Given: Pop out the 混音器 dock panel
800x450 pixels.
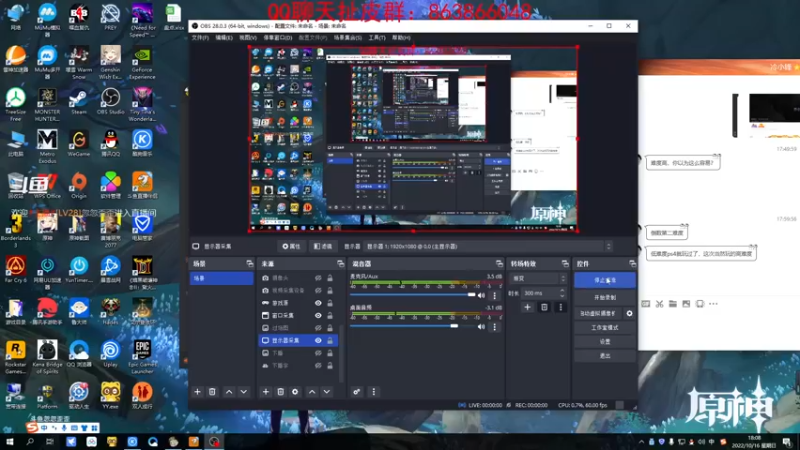Looking at the screenshot, I should coord(499,264).
